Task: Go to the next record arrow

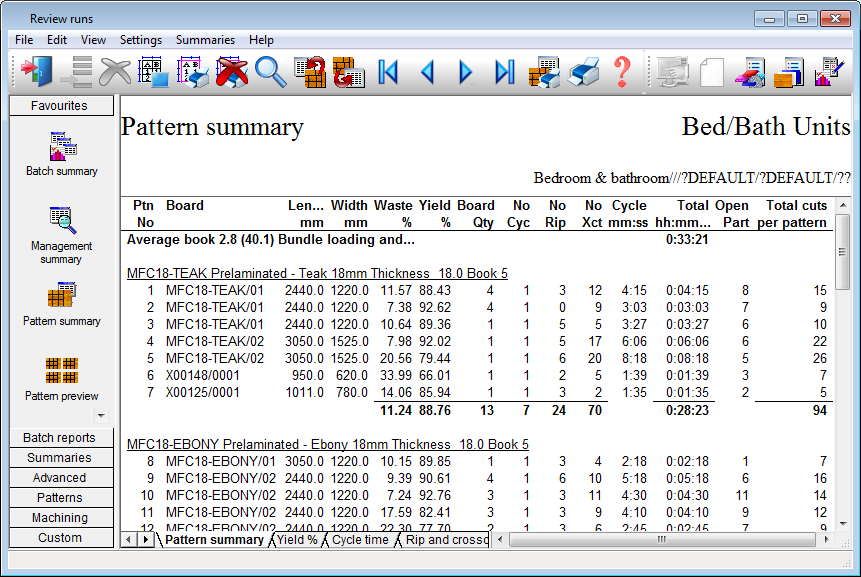Action: (466, 72)
